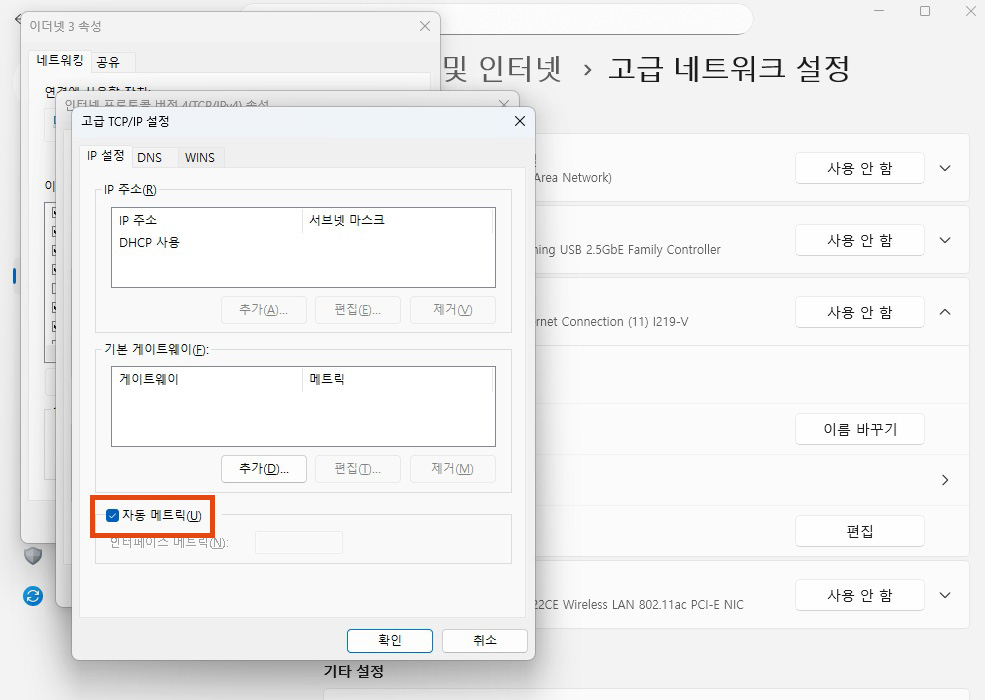Uncheck the 자동 메트릭 checkbox
The width and height of the screenshot is (985, 700).
(x=113, y=516)
